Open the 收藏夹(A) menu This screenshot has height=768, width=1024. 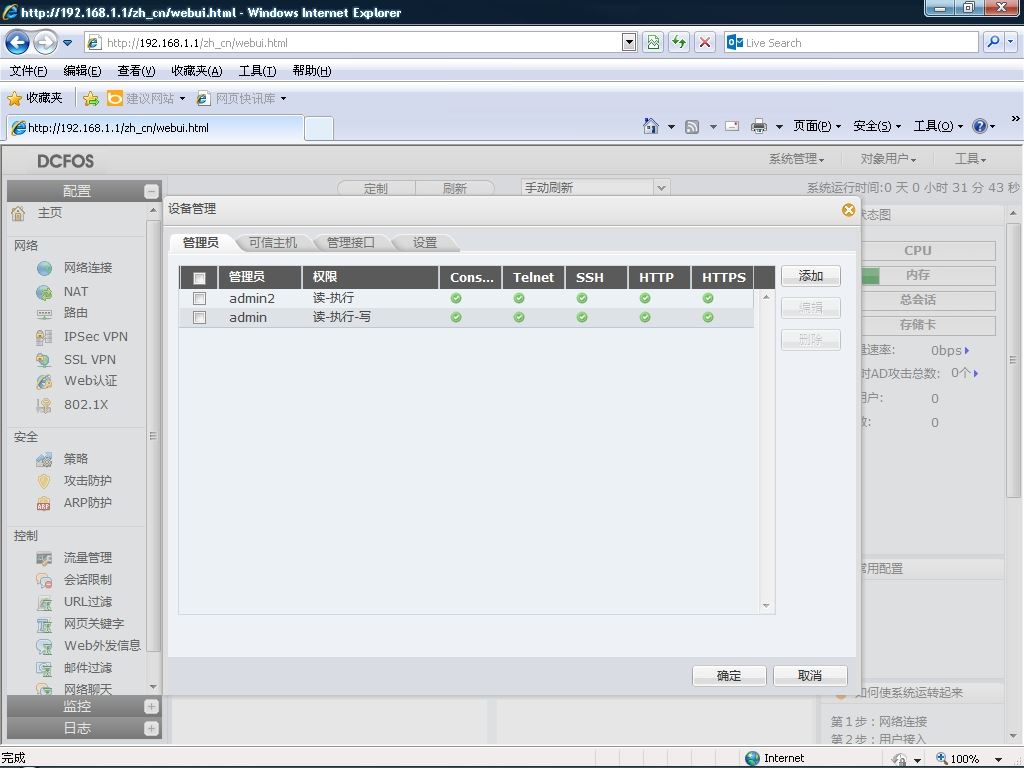pyautogui.click(x=197, y=71)
